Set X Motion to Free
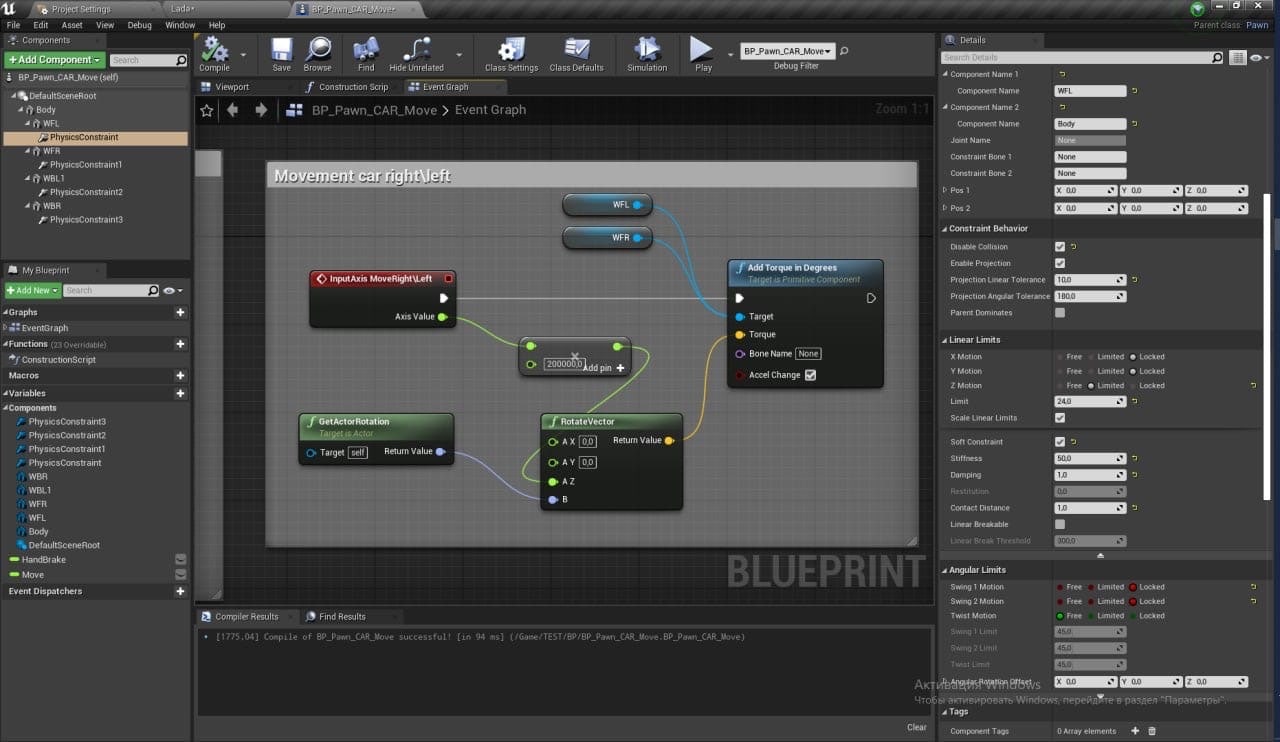The width and height of the screenshot is (1280, 742). [x=1061, y=356]
